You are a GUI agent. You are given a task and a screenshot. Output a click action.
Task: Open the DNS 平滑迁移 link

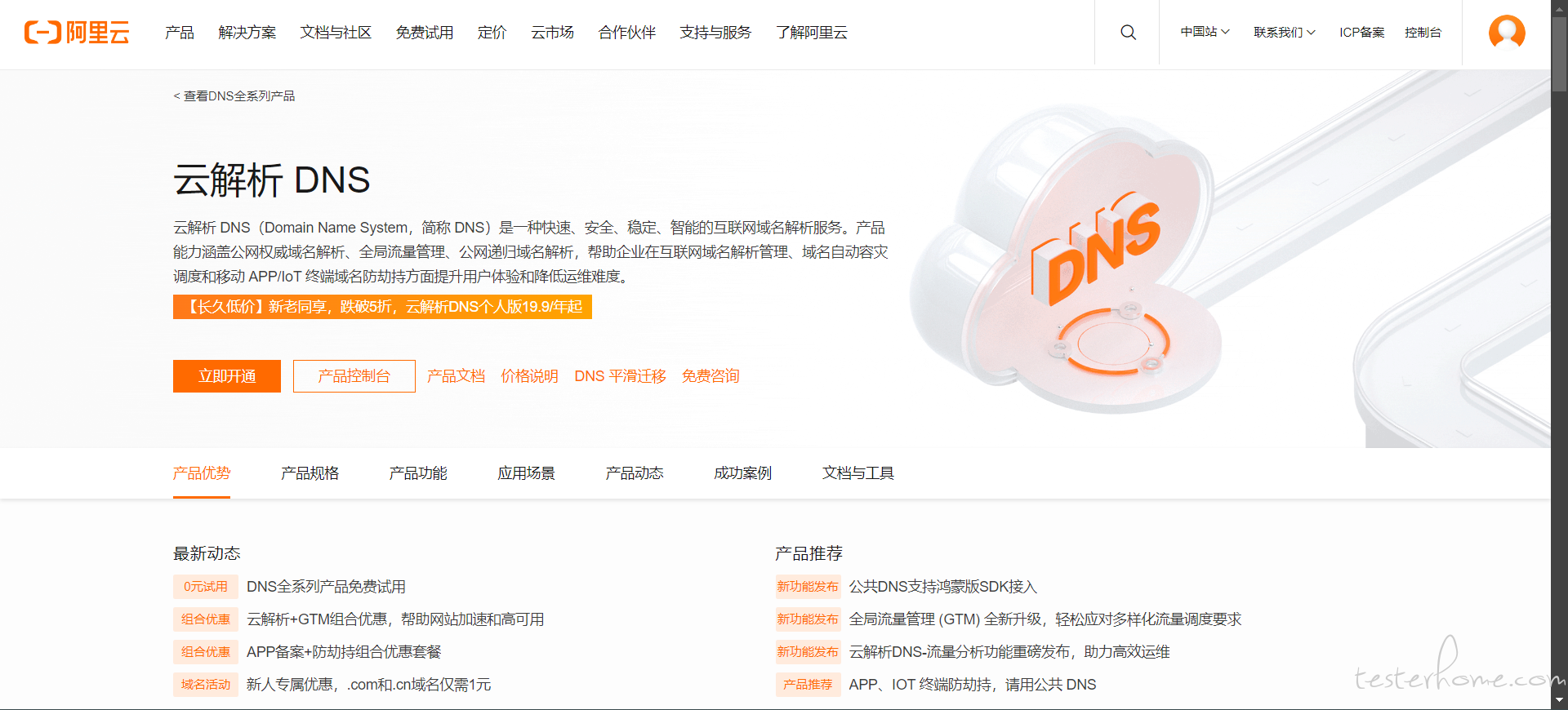pos(621,376)
